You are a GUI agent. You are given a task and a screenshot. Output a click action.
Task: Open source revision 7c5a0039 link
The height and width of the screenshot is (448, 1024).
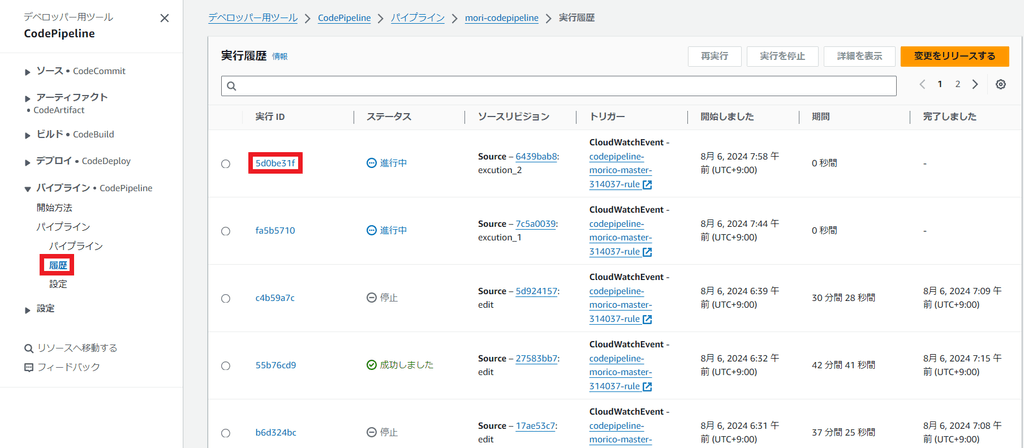[x=536, y=224]
